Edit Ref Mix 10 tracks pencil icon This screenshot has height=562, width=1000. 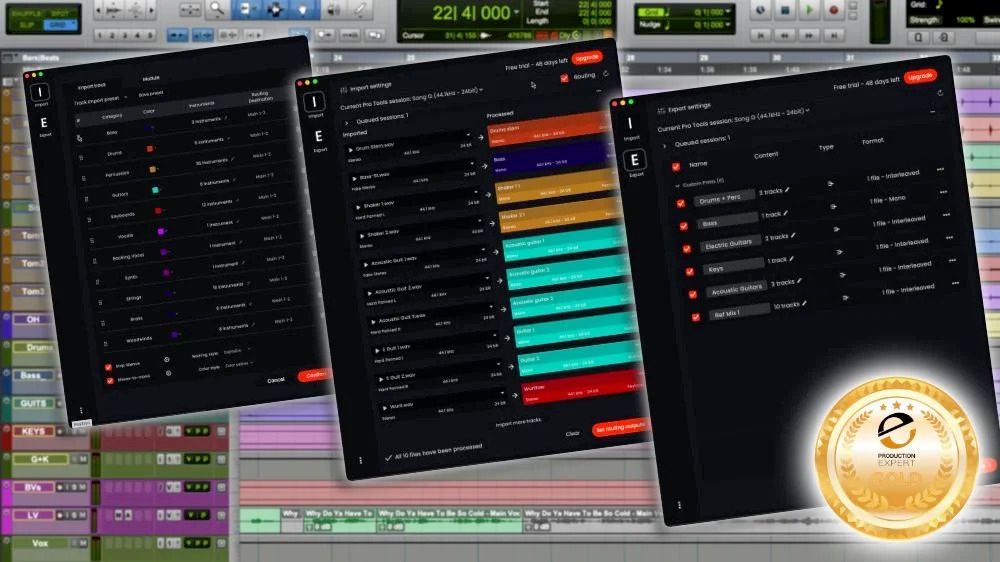click(x=805, y=303)
